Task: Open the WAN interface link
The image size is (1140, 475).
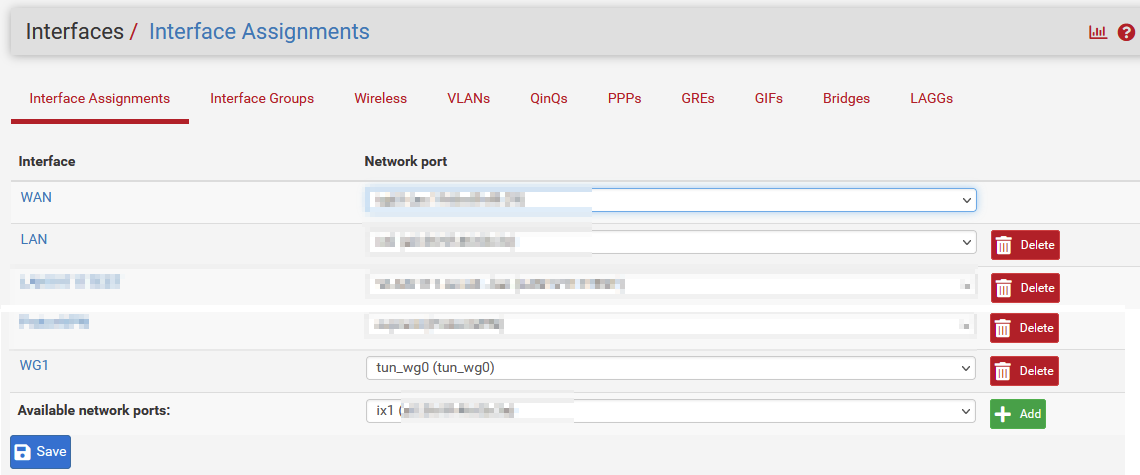Action: coord(36,198)
